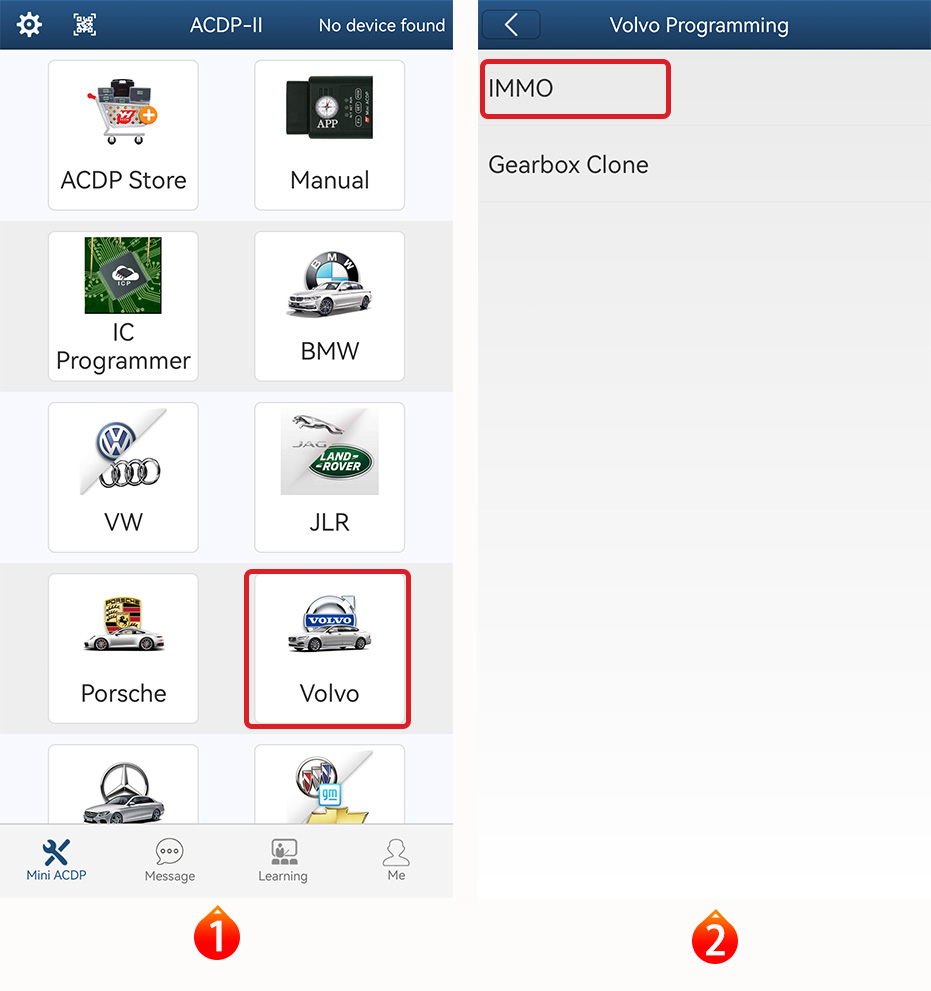
Task: Open the ACDP Store tile
Action: (123, 135)
